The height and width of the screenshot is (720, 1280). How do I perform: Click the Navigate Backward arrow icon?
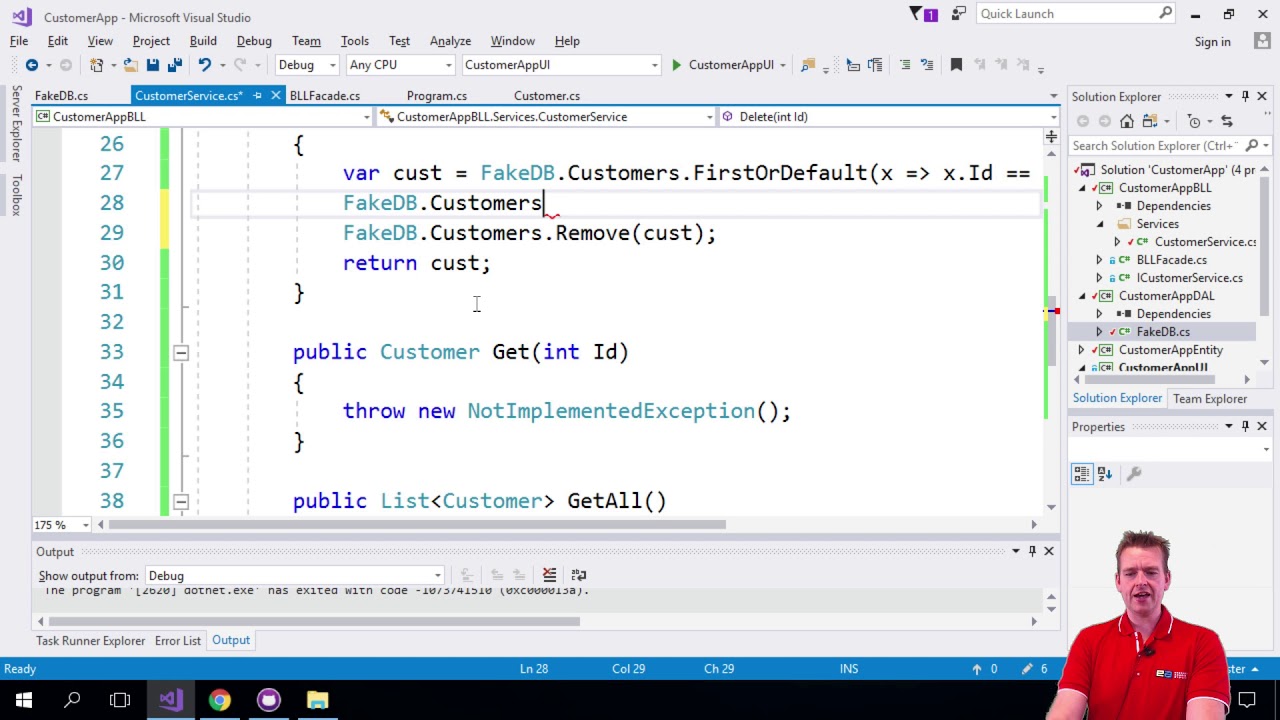[x=32, y=65]
